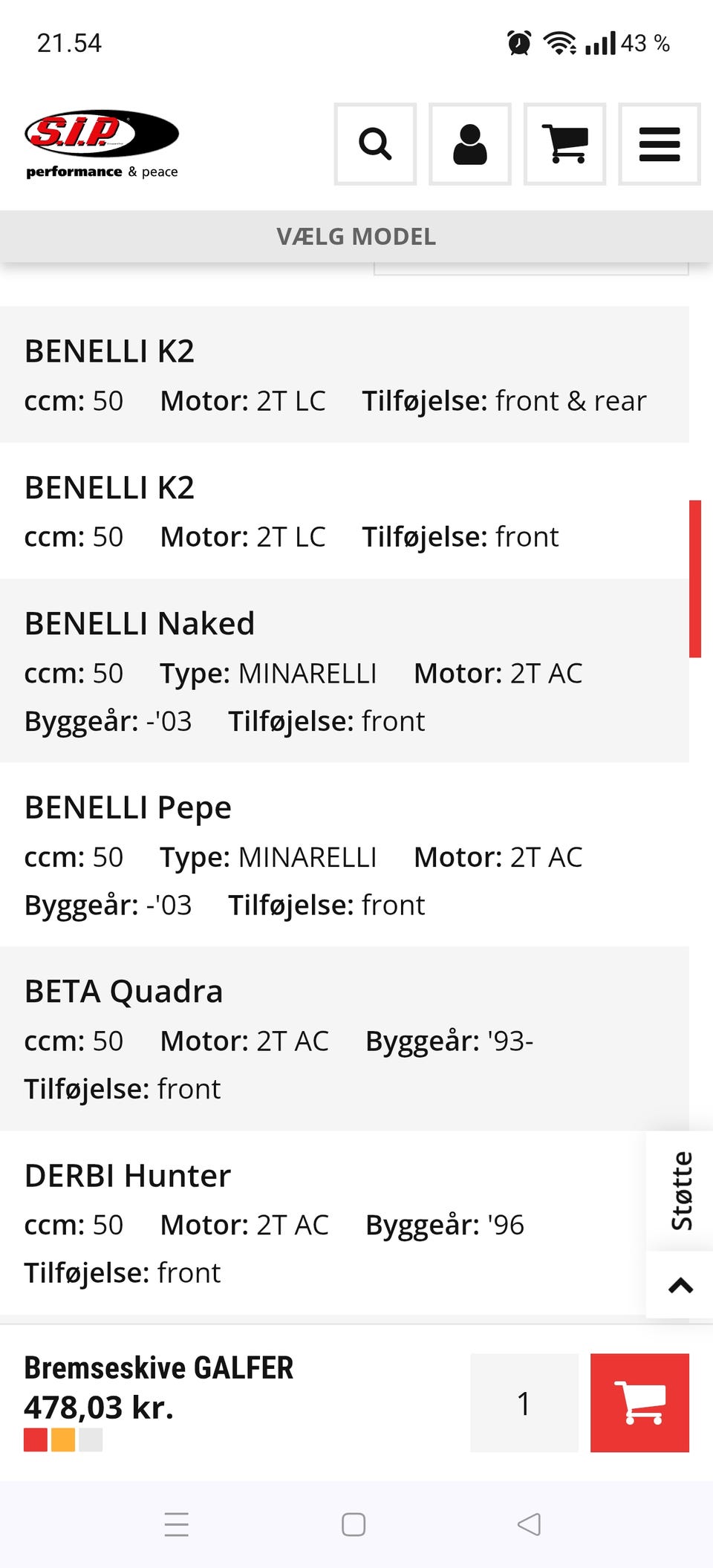Open the search icon in header

pos(375,144)
